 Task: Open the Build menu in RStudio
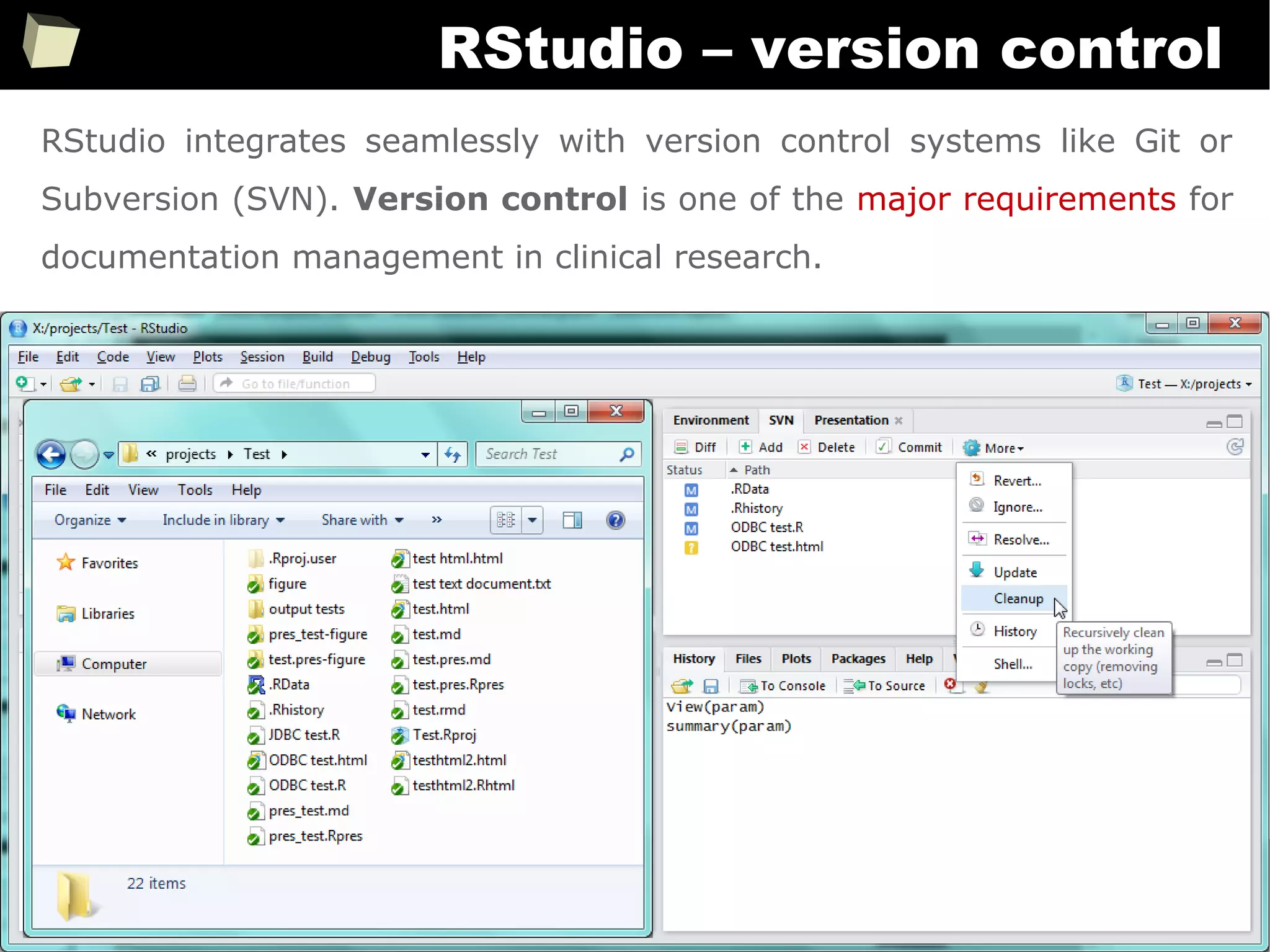click(317, 357)
